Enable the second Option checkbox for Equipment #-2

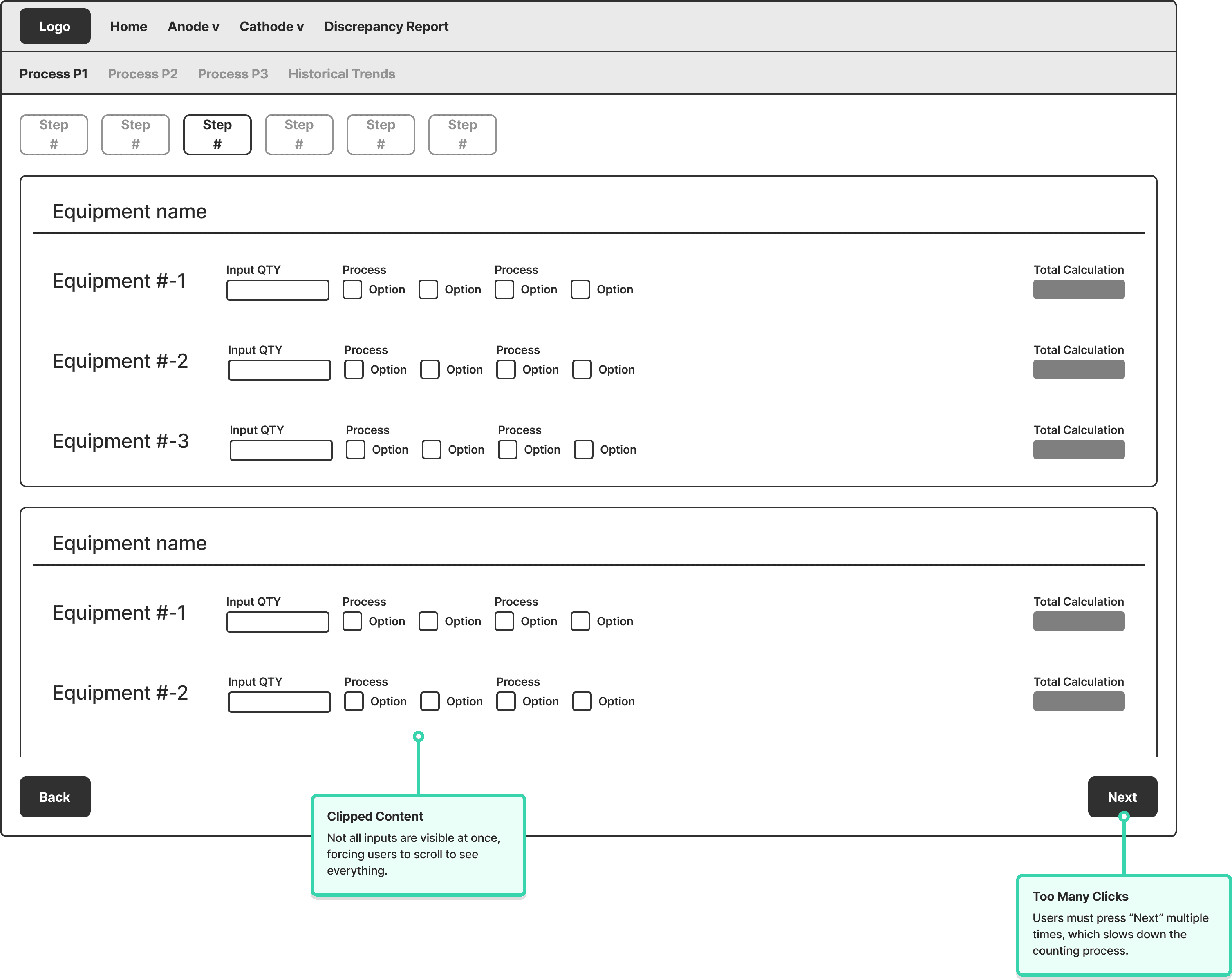(430, 369)
